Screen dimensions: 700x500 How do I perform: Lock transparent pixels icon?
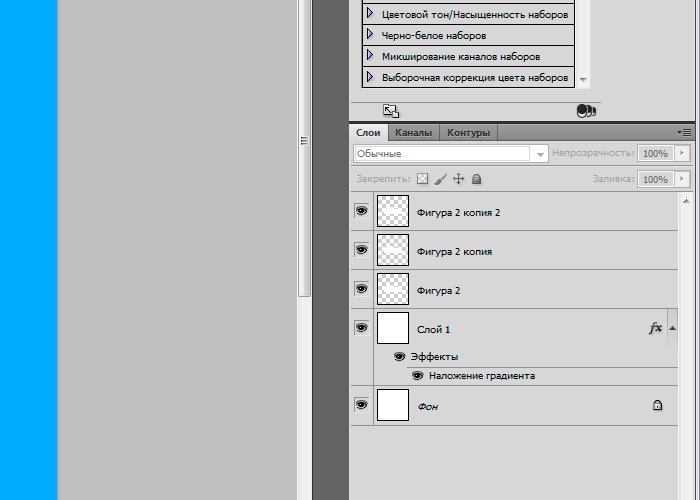point(422,179)
